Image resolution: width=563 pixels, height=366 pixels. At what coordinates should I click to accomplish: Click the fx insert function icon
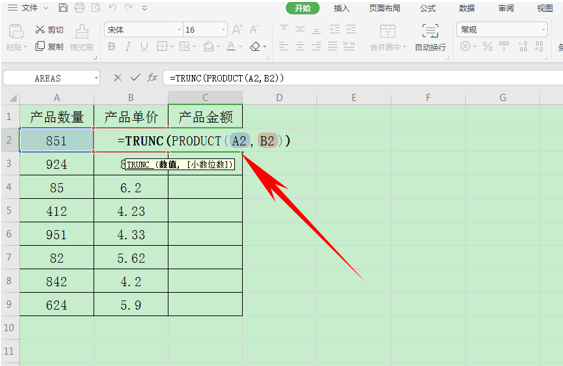152,78
